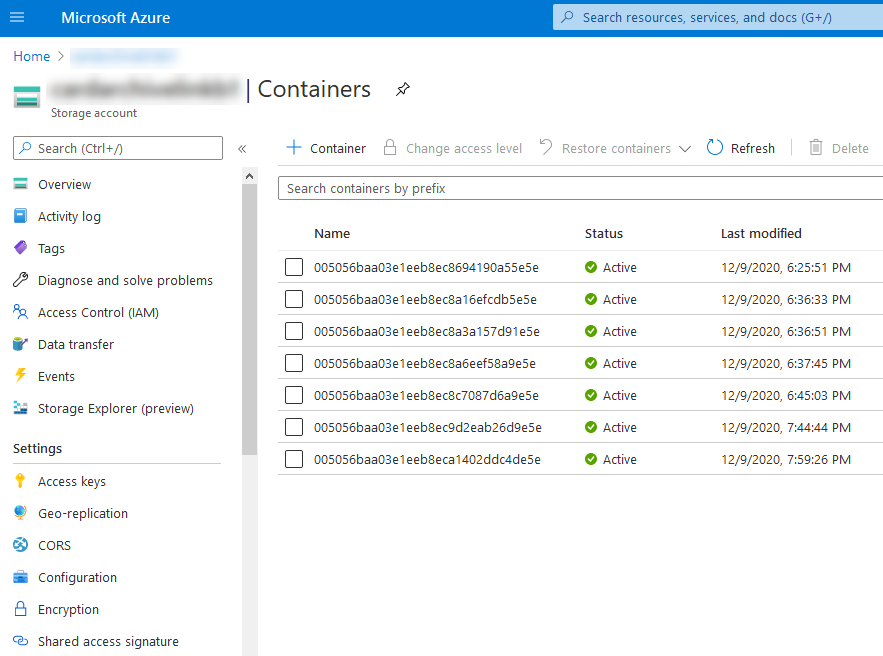Click the sidebar scroll up arrow
The width and height of the screenshot is (883, 656).
click(x=249, y=176)
